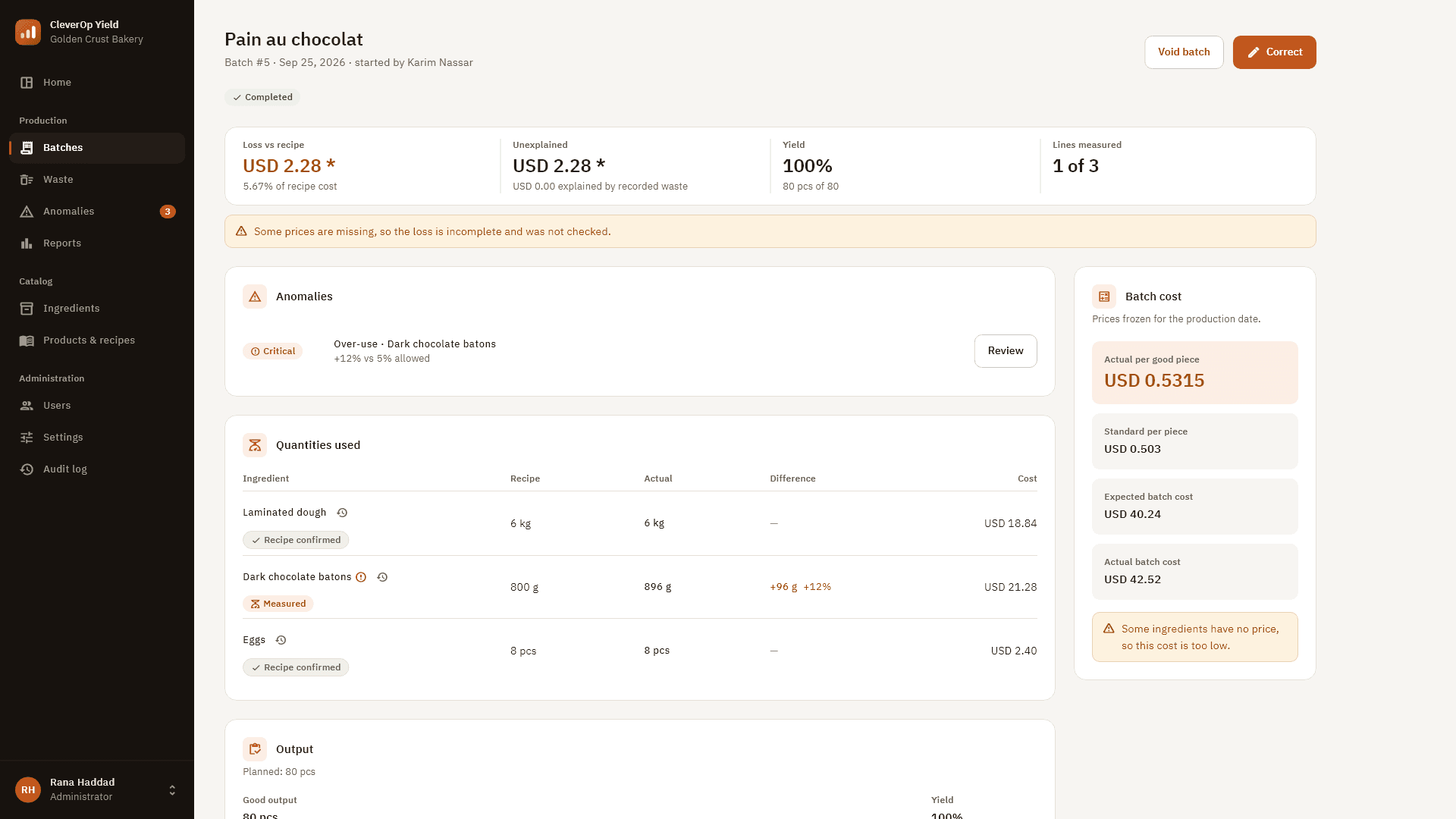Open Anomalies in the sidebar
This screenshot has height=819, width=1456.
pyautogui.click(x=97, y=212)
